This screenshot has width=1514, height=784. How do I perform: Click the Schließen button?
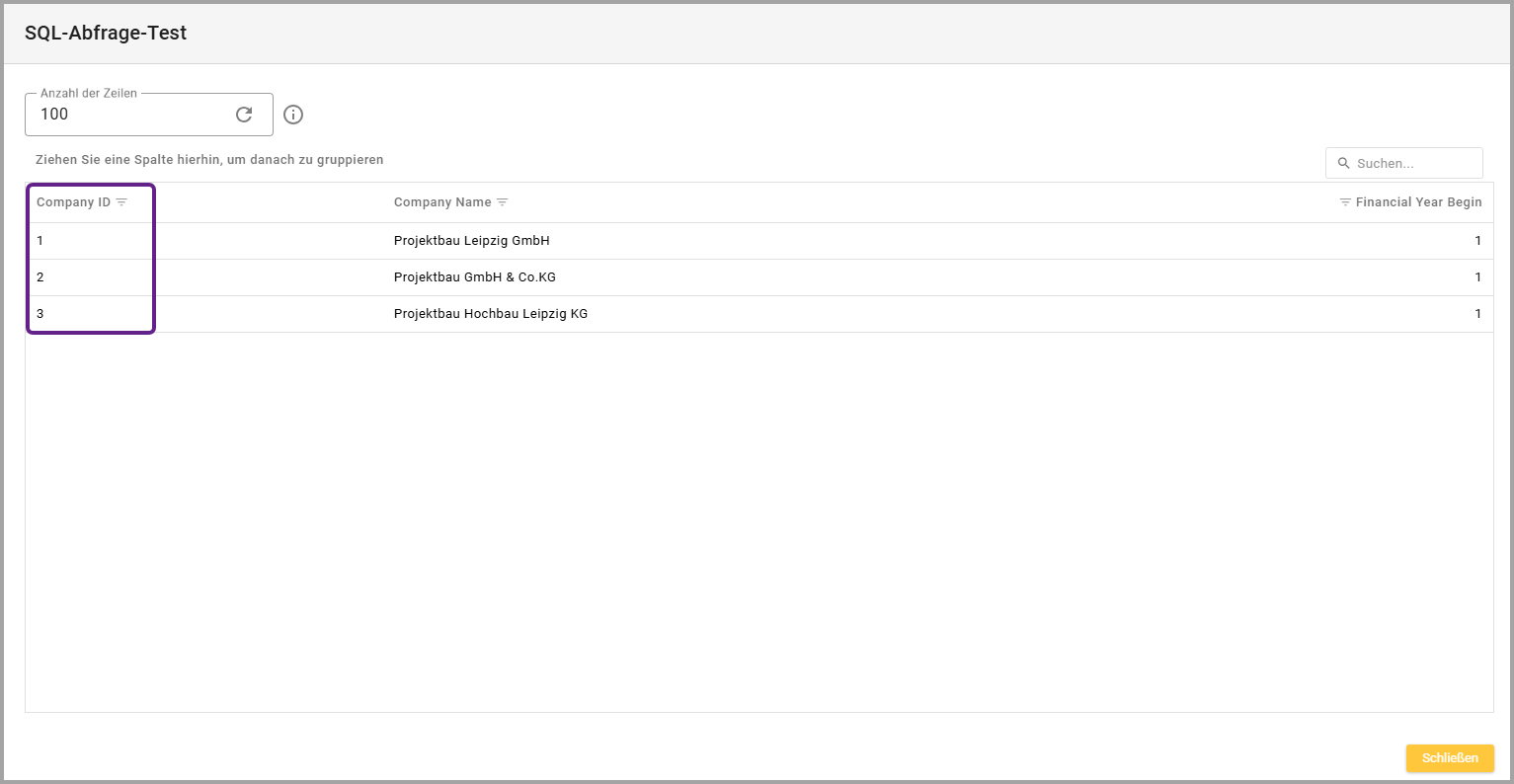pos(1449,758)
